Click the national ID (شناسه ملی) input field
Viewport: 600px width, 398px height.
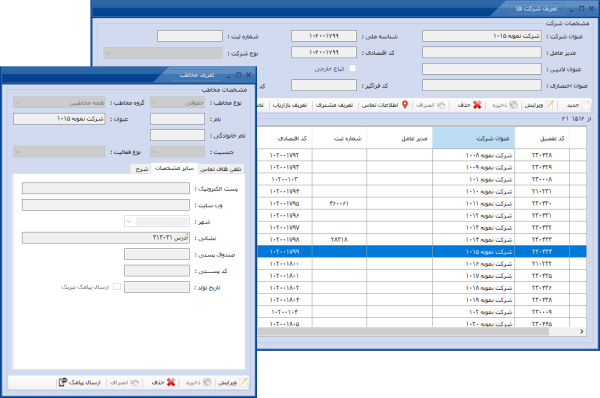pos(324,36)
